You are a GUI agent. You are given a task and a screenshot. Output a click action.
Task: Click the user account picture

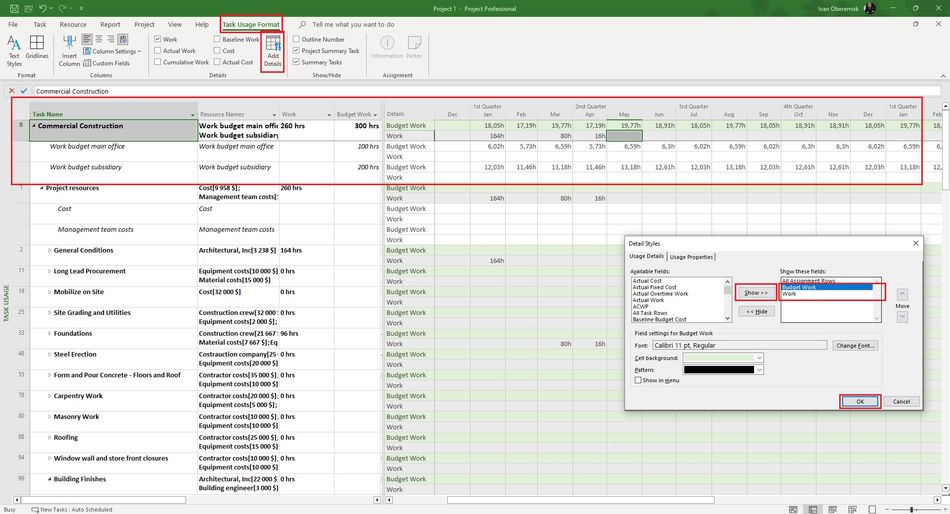[869, 8]
